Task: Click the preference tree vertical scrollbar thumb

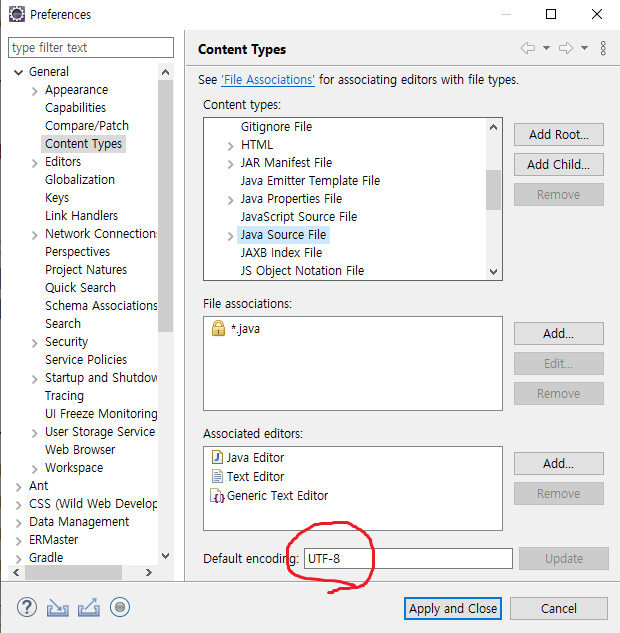Action: [x=165, y=206]
